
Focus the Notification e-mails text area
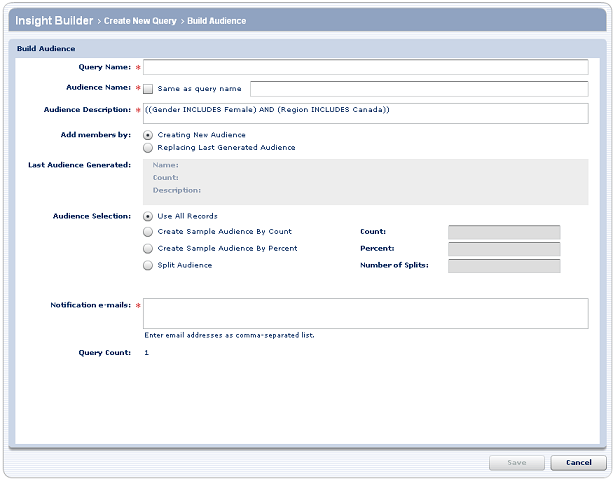tap(365, 312)
